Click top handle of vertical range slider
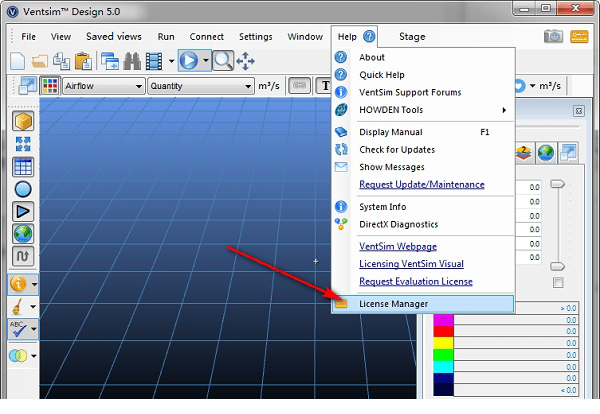The width and height of the screenshot is (600, 414). (x=558, y=184)
